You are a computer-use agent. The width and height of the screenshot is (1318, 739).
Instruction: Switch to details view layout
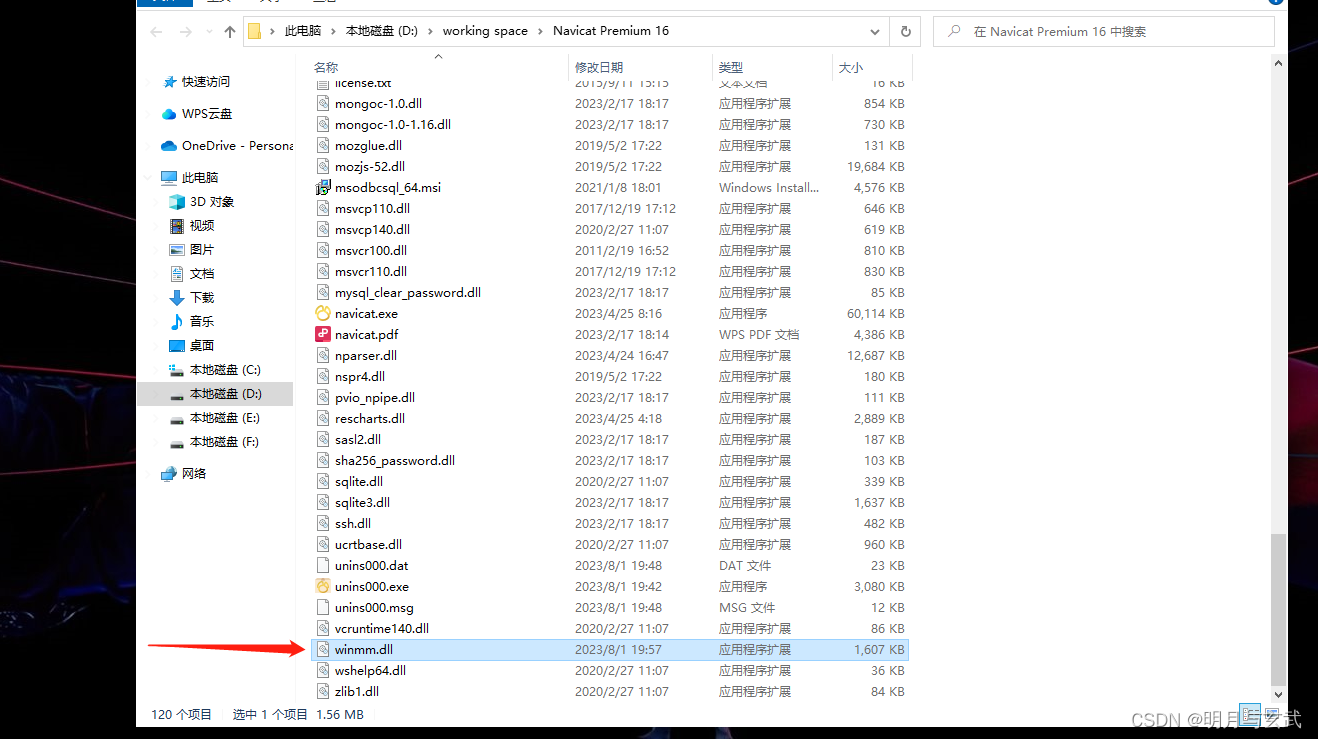(1248, 715)
